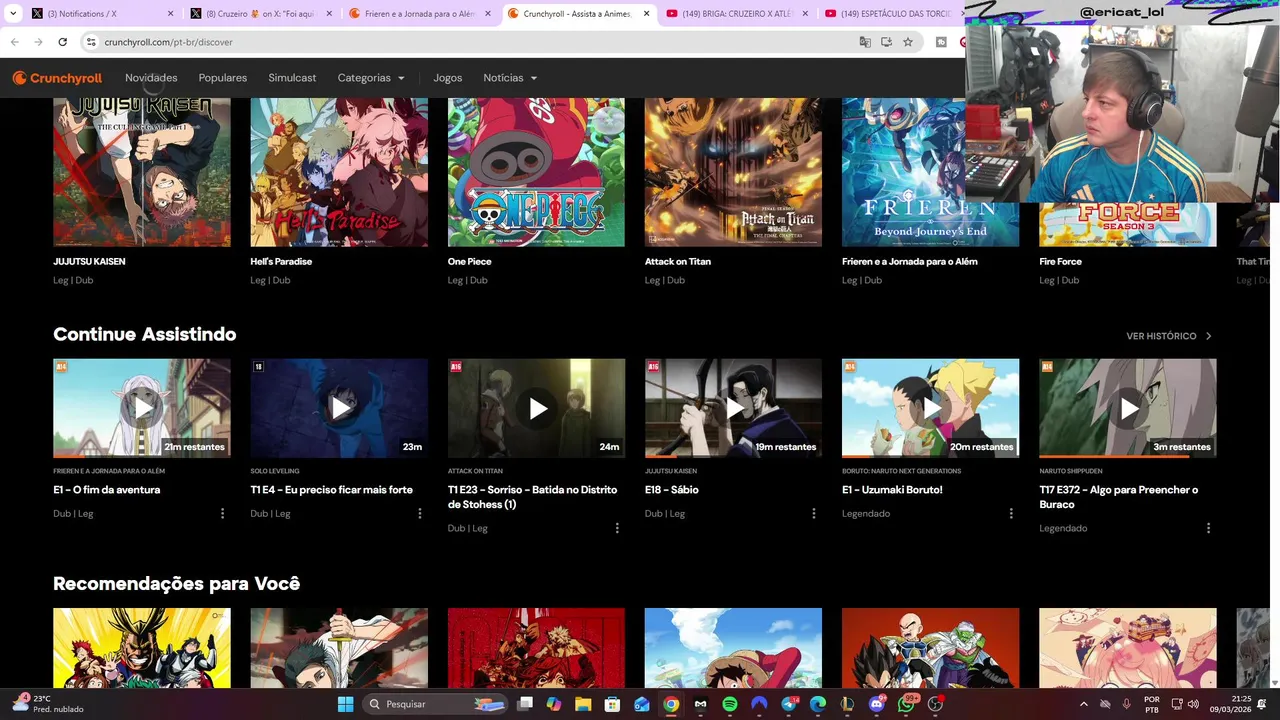This screenshot has width=1280, height=720.
Task: Play Boruto E1 - Uzumaki Boruto!
Action: click(930, 408)
